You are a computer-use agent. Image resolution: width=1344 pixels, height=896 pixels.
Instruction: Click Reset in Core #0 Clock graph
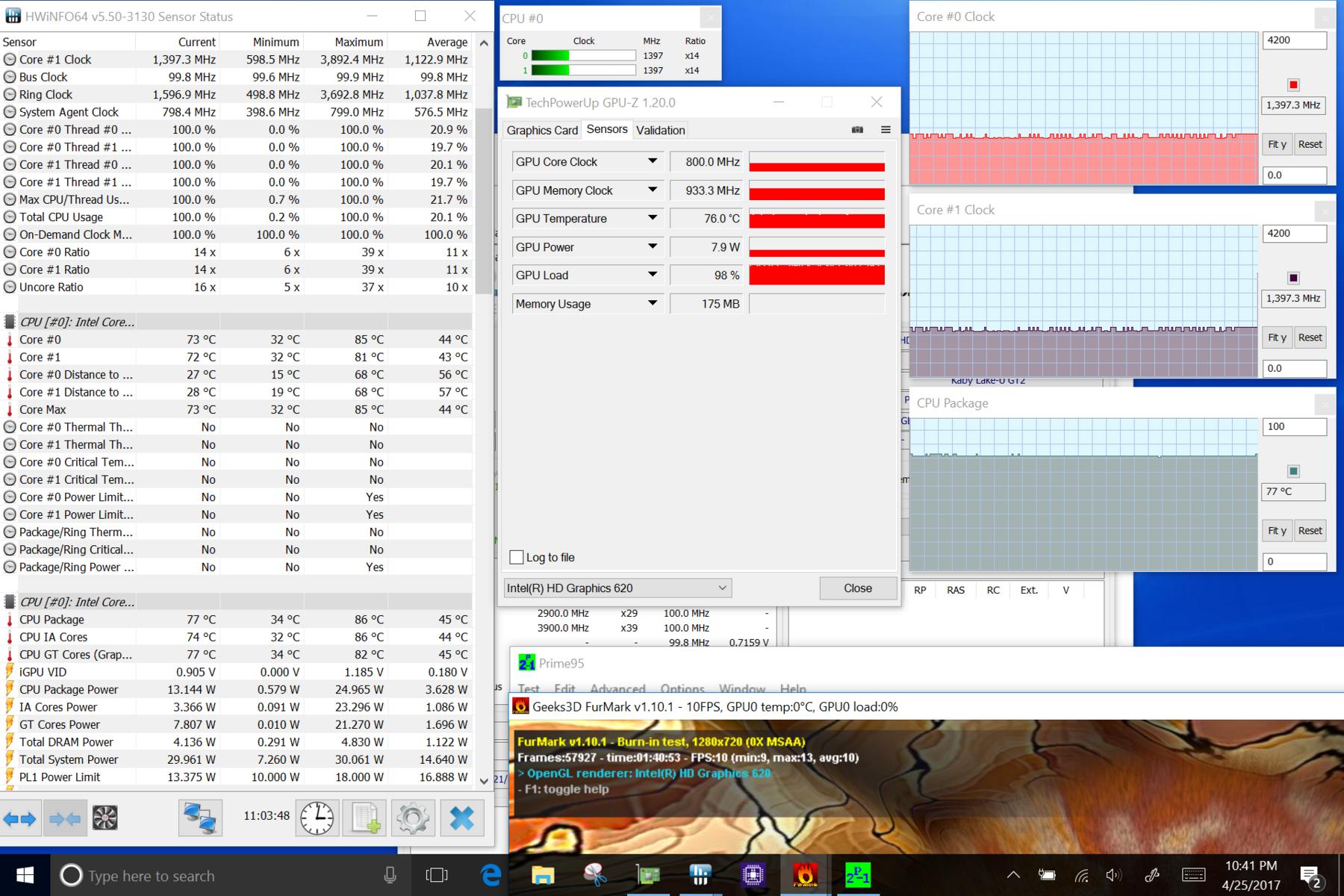(x=1310, y=144)
